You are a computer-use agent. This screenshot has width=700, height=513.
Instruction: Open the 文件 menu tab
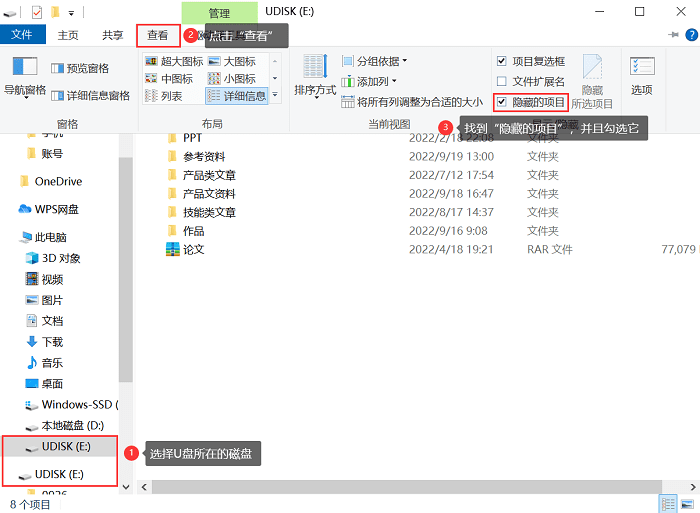click(x=22, y=34)
